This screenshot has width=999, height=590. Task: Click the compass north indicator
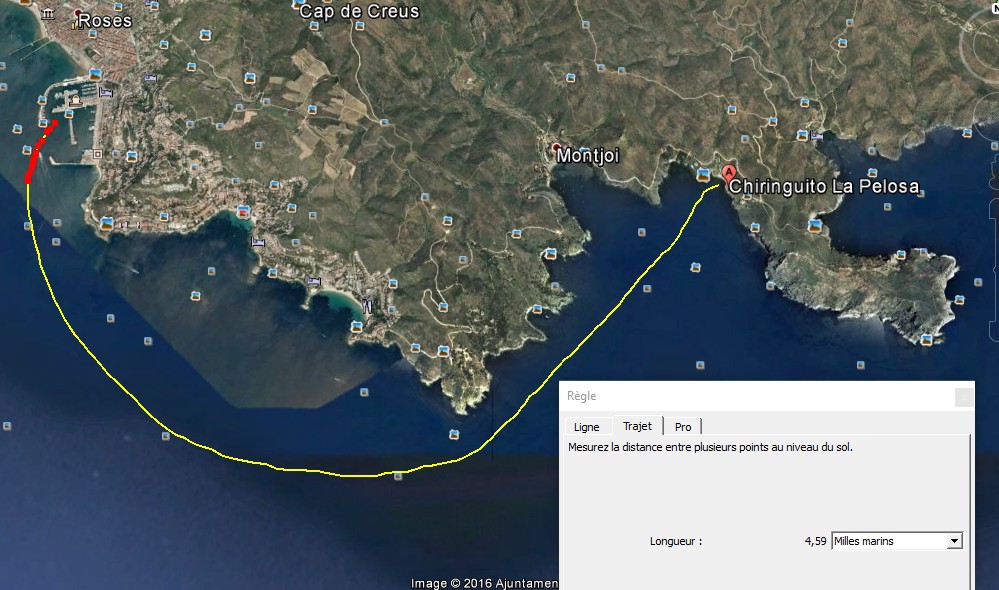point(995,8)
